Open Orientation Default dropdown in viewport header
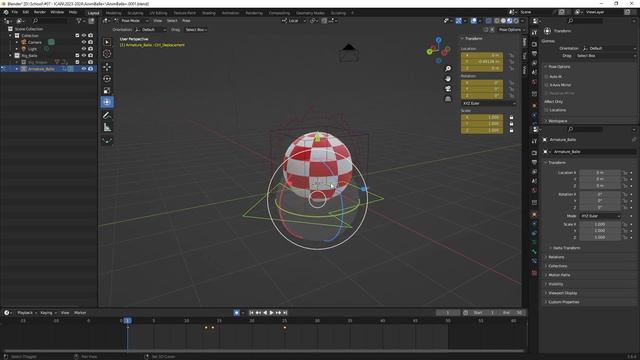 click(151, 30)
